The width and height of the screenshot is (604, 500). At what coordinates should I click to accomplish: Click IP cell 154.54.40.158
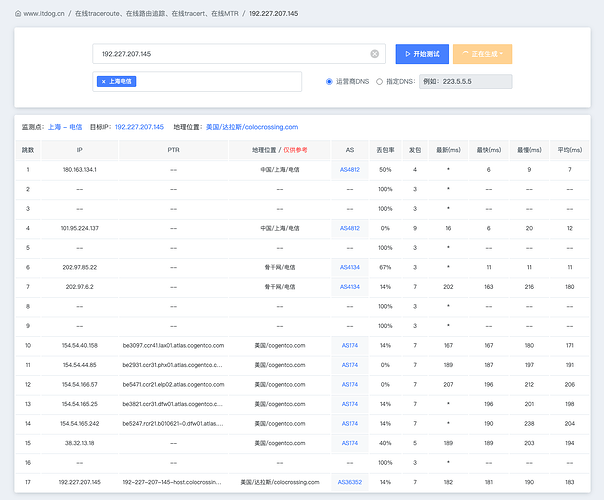[x=80, y=346]
